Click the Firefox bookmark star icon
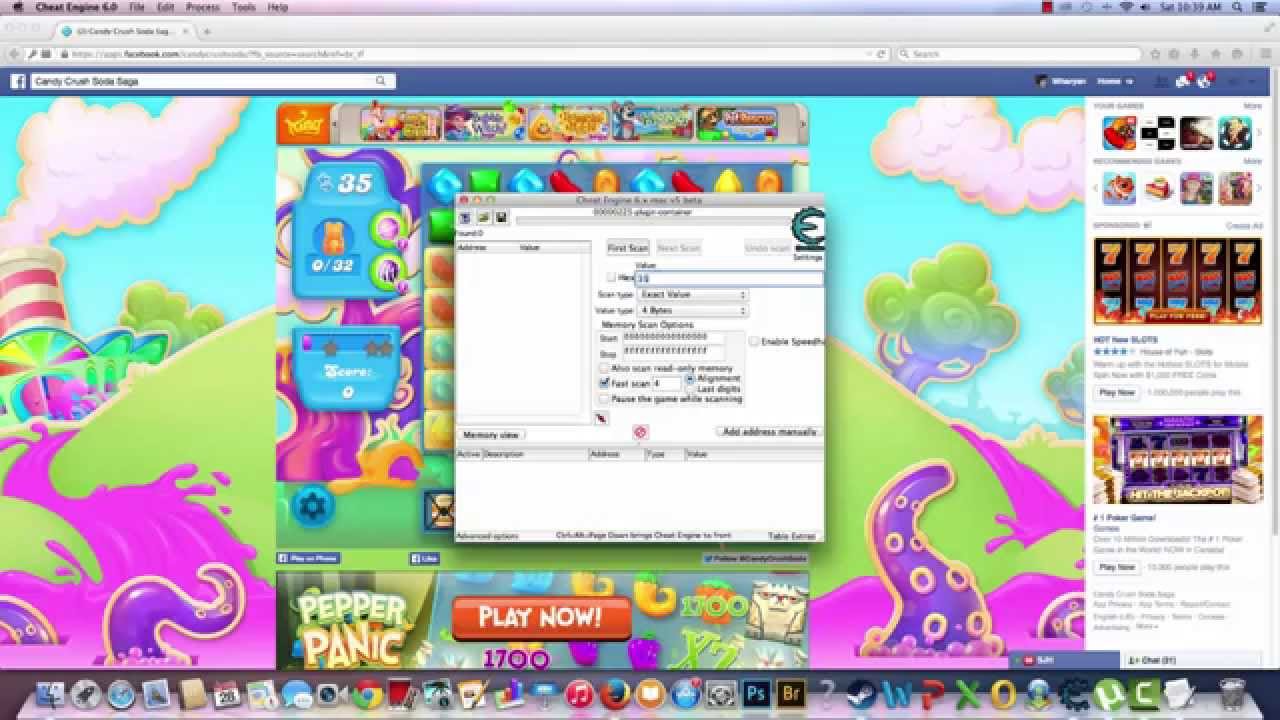This screenshot has width=1280, height=720. 1155,54
